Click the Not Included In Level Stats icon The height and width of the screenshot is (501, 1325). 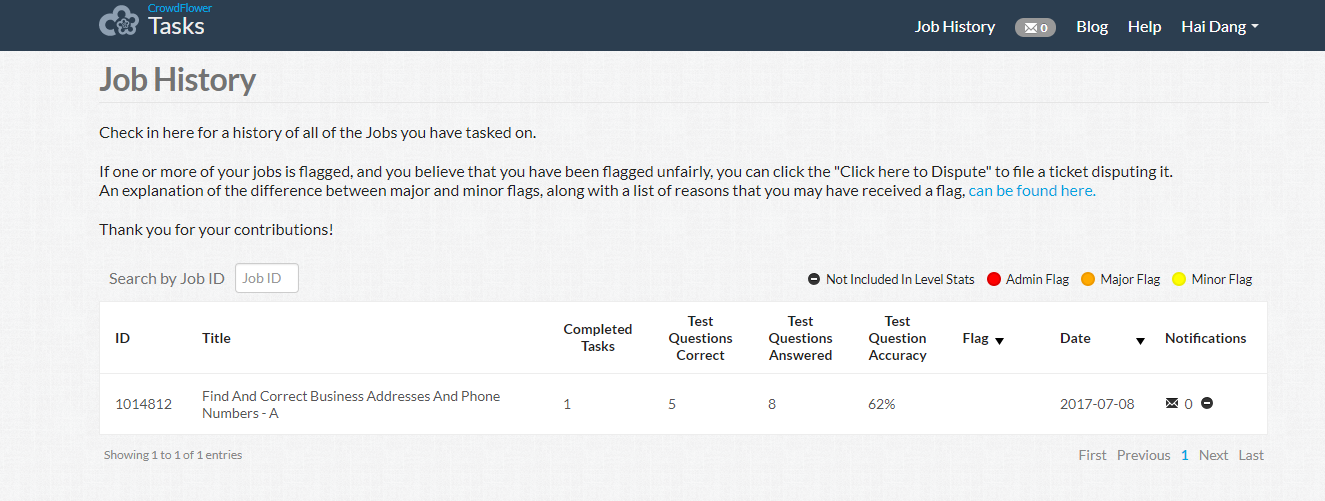(x=814, y=279)
